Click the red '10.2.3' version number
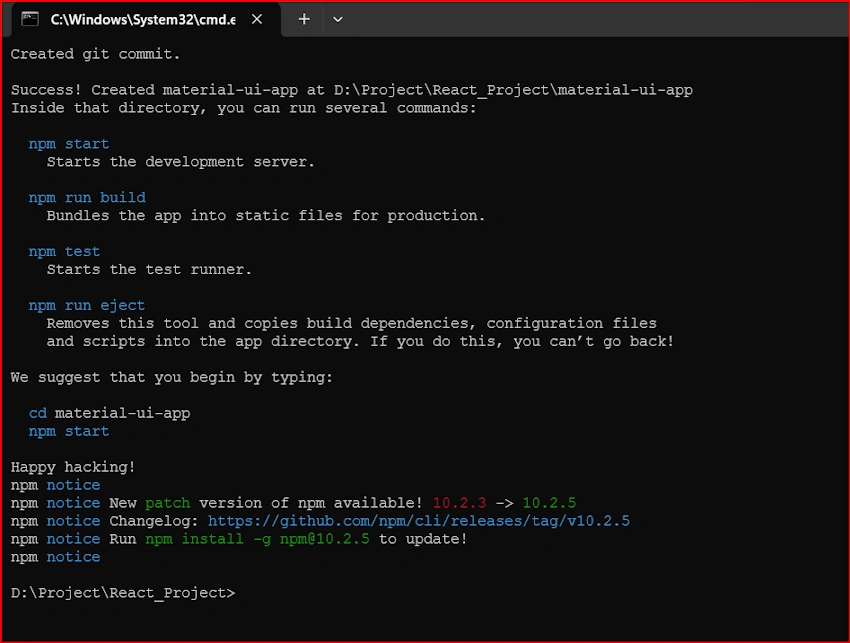This screenshot has height=643, width=850. click(x=459, y=503)
